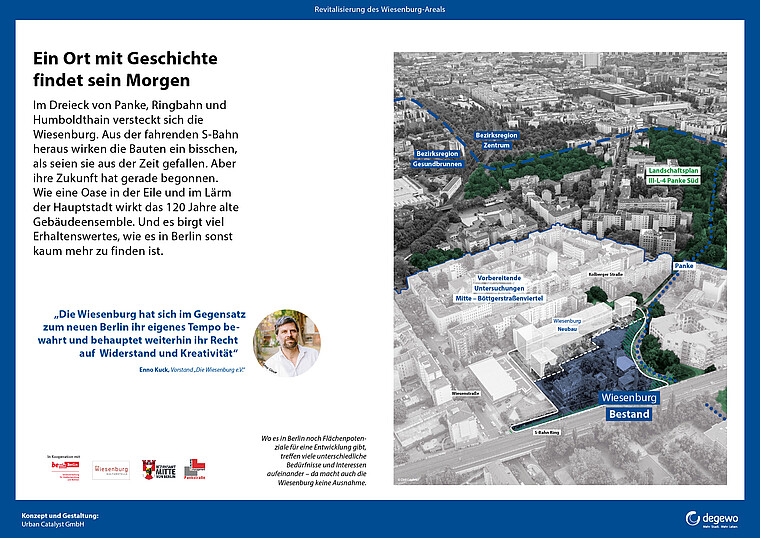
Task: Click the caption "Enno Kuck, Vorstand"
Action: tap(192, 369)
